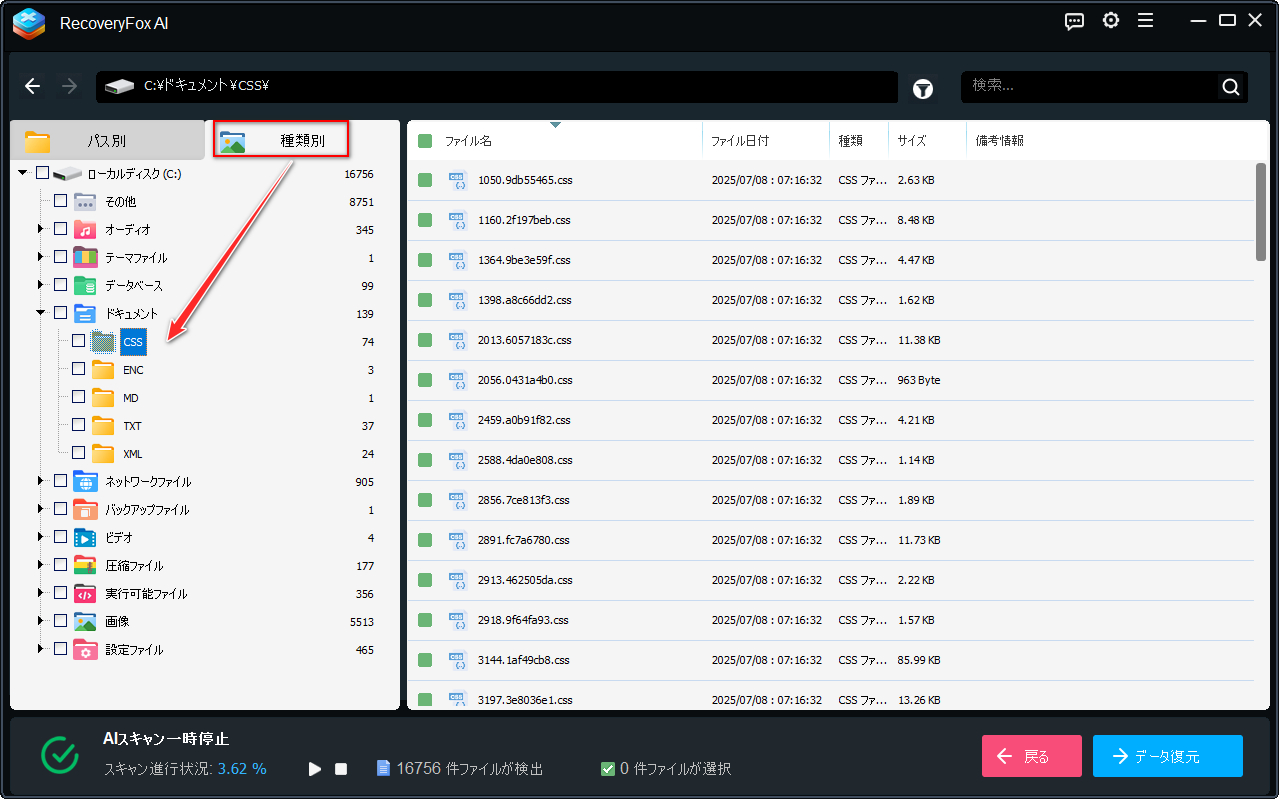Click the データ復元 button
The image size is (1279, 799).
click(x=1167, y=756)
